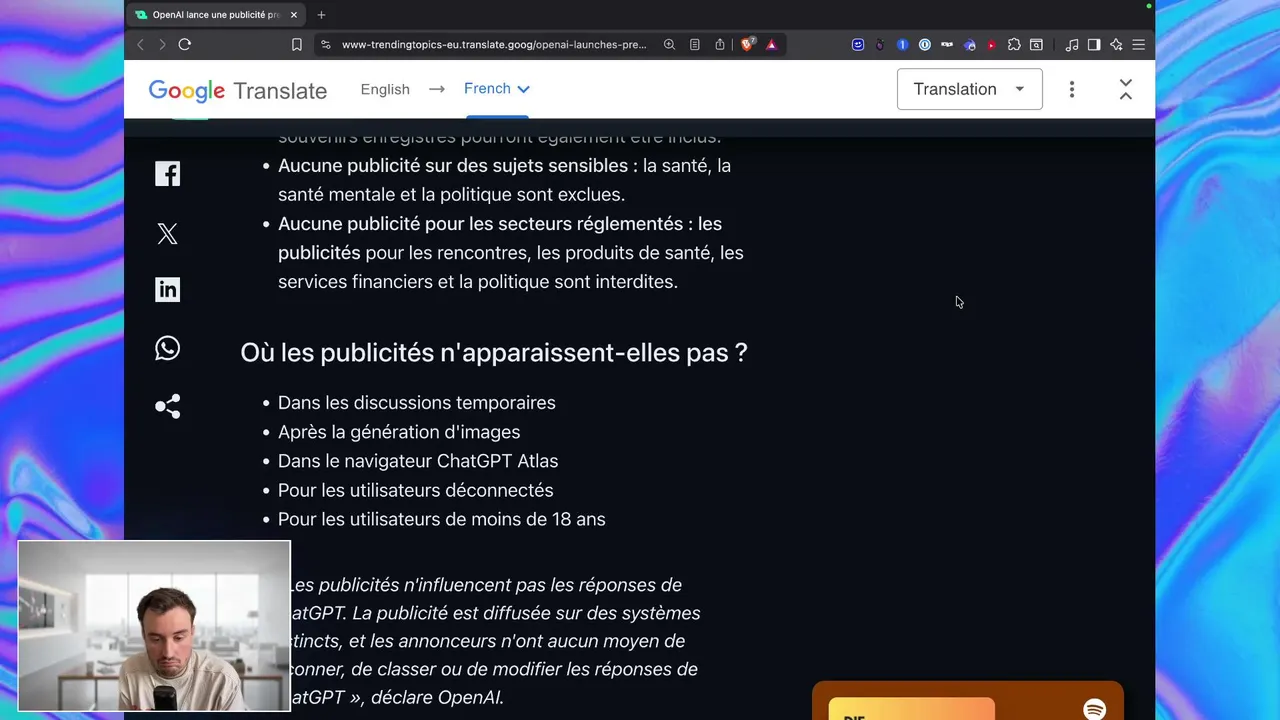
Task: Click bullet 'Pour les utilisateurs de moins de 18 ans'
Action: [441, 519]
